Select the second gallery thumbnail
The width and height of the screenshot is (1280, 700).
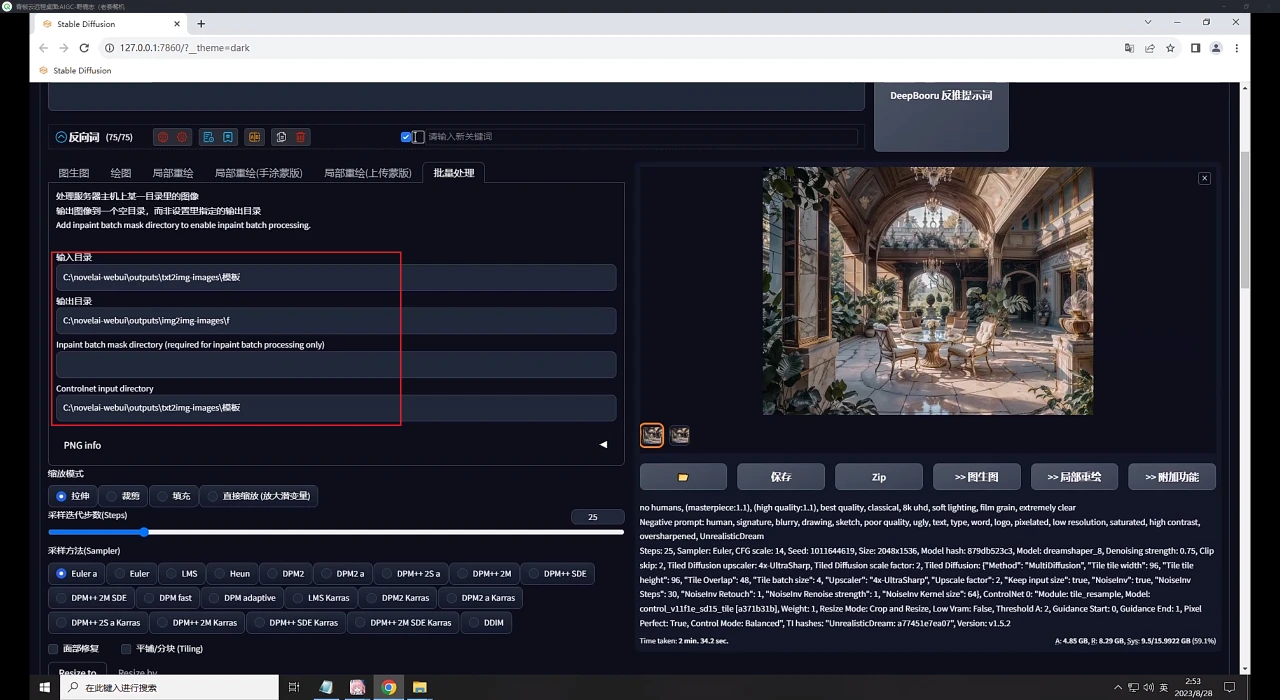coord(680,435)
